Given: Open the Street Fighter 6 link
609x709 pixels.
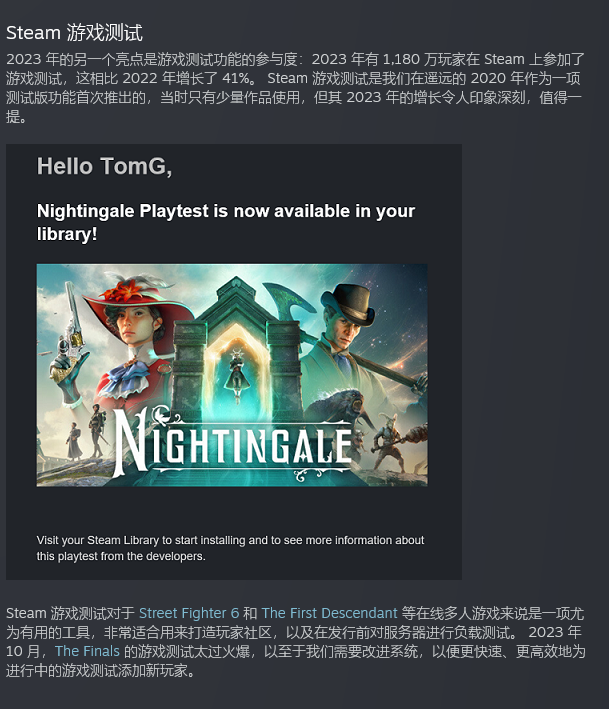Looking at the screenshot, I should pos(189,613).
